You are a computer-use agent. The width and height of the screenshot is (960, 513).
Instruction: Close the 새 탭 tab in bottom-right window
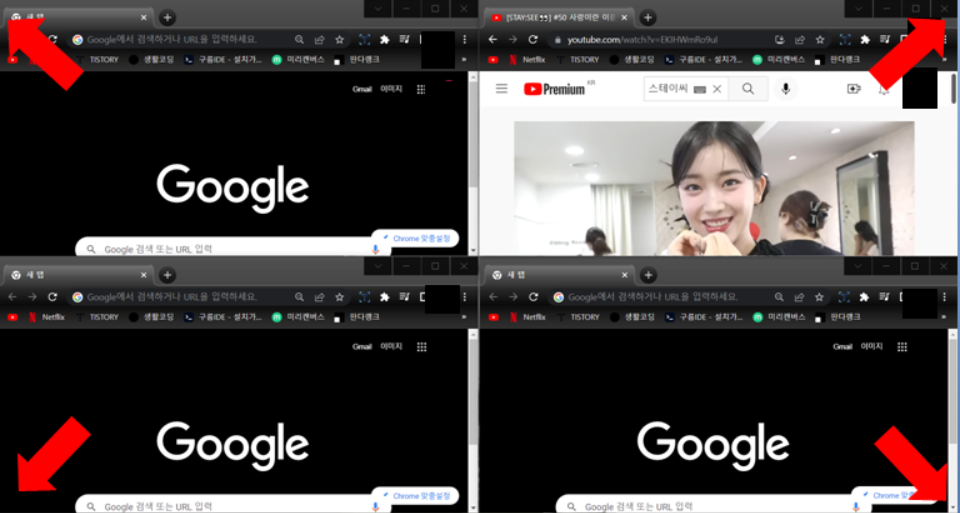[624, 275]
